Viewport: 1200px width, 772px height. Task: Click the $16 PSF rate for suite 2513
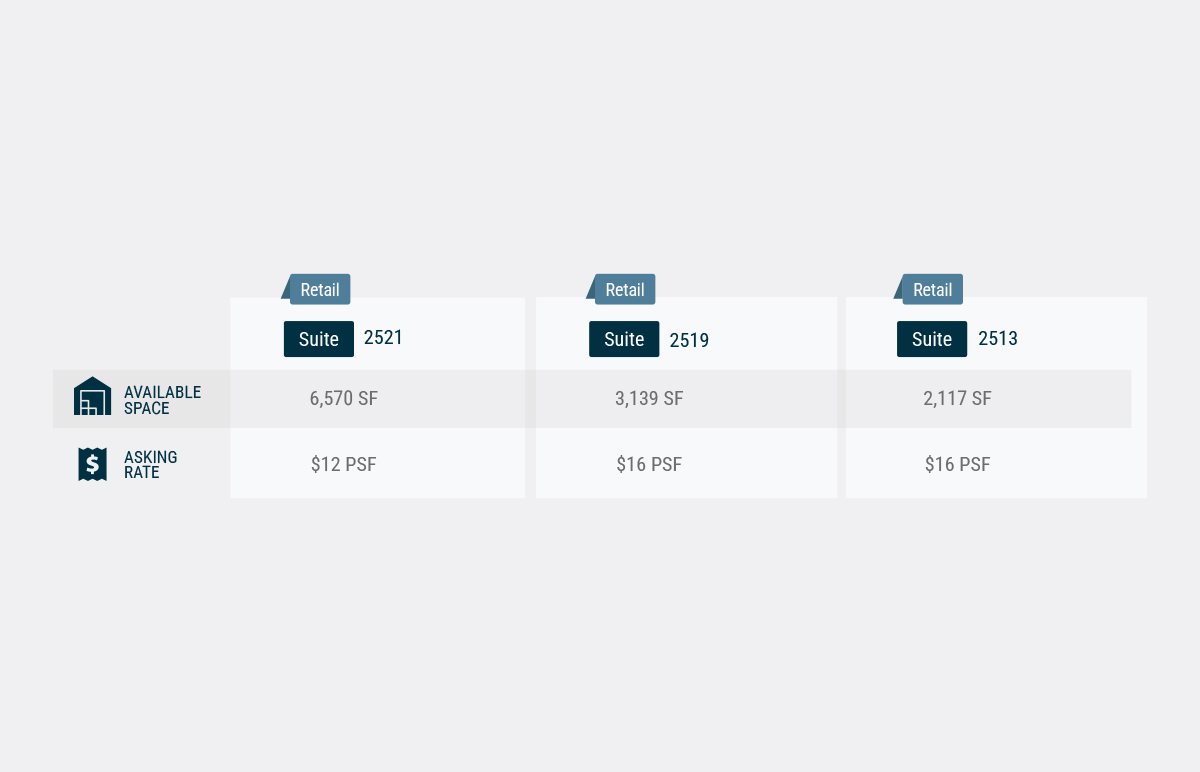(957, 464)
